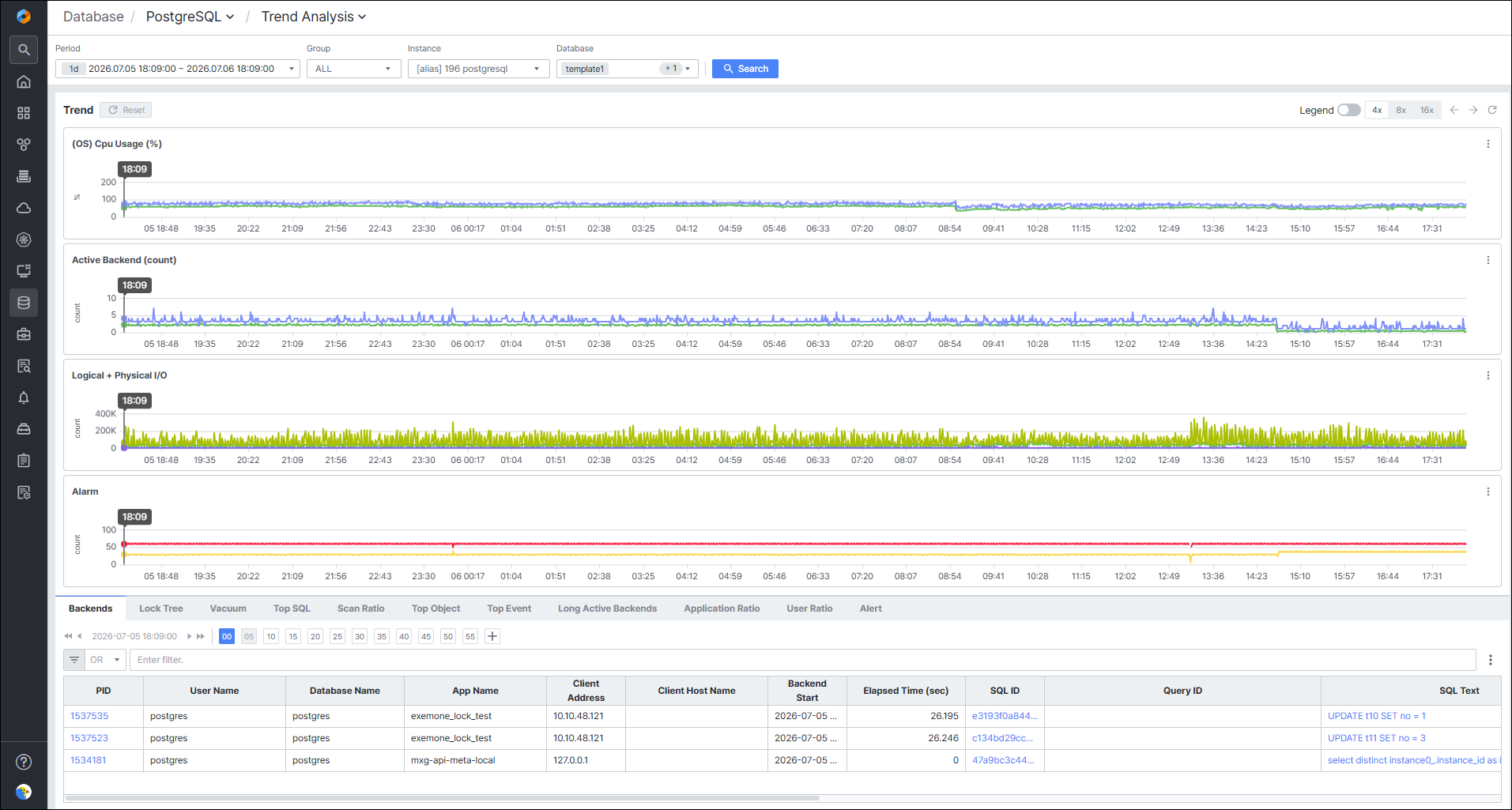Select the 8x zoom option
This screenshot has width=1512, height=810.
click(x=1401, y=110)
